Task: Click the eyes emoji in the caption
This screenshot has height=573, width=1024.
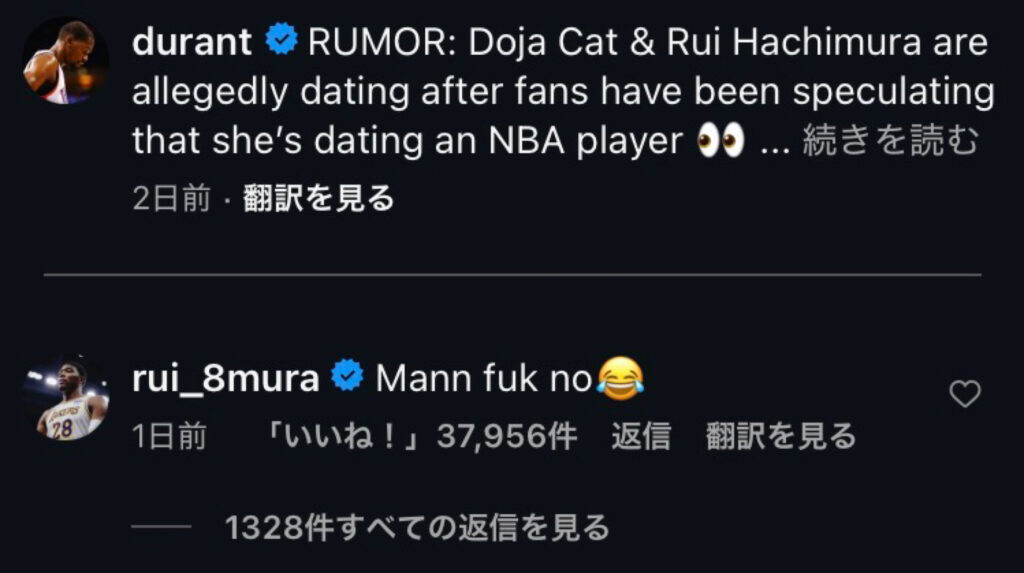Action: 720,141
